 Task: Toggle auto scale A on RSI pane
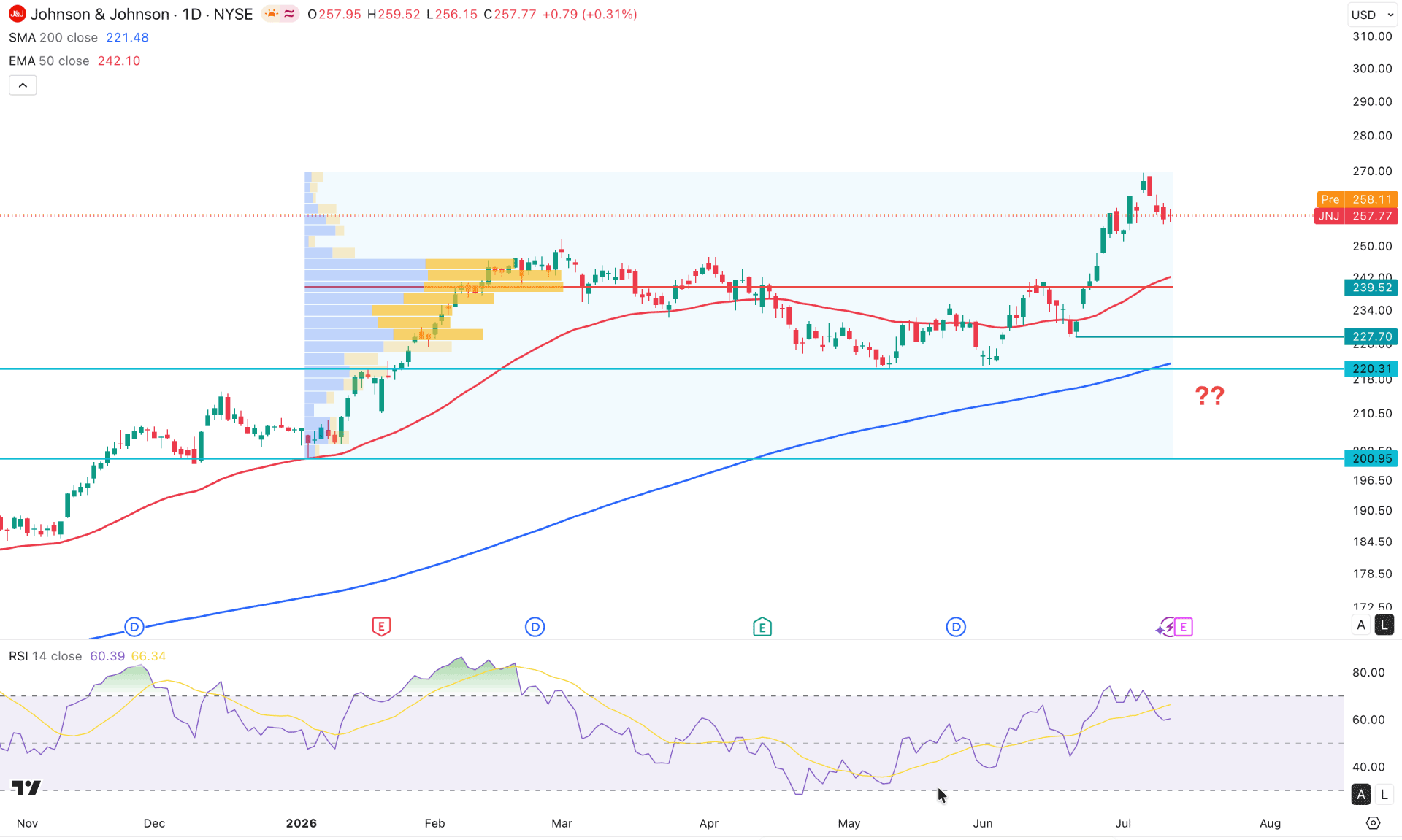click(x=1361, y=794)
